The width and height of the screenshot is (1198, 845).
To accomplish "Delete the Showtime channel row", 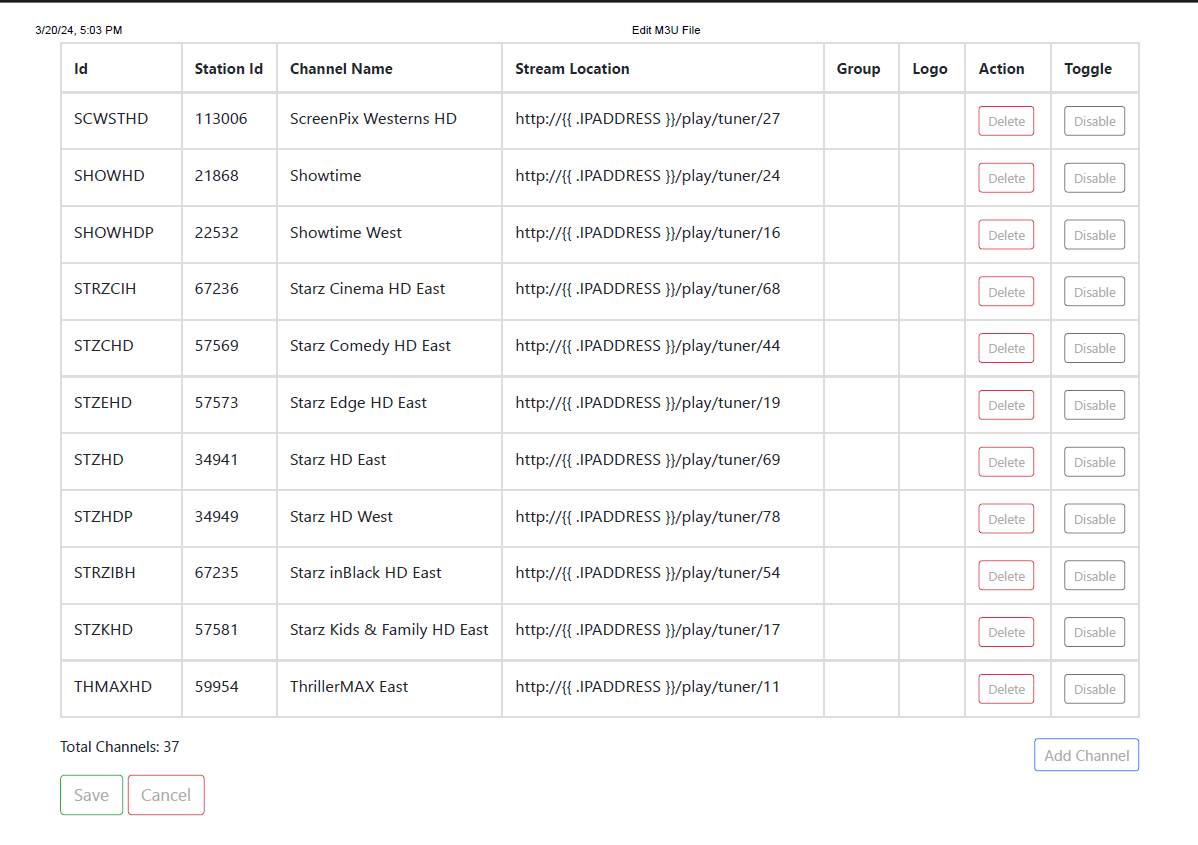I will pos(1005,178).
